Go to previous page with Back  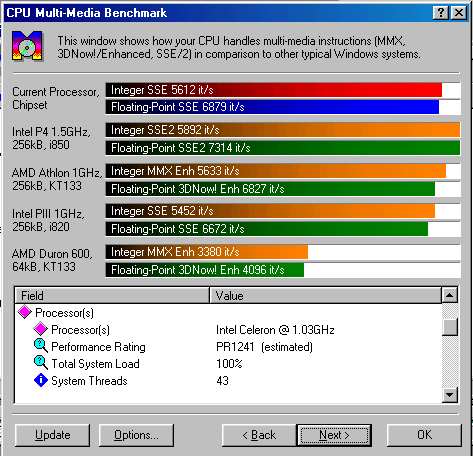click(259, 435)
